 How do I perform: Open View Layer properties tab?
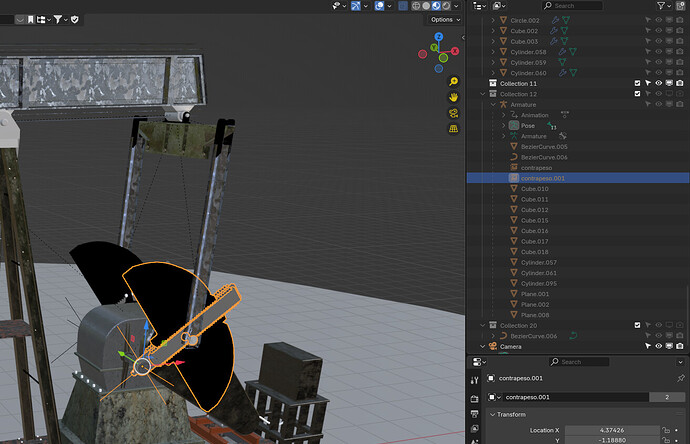tap(474, 429)
